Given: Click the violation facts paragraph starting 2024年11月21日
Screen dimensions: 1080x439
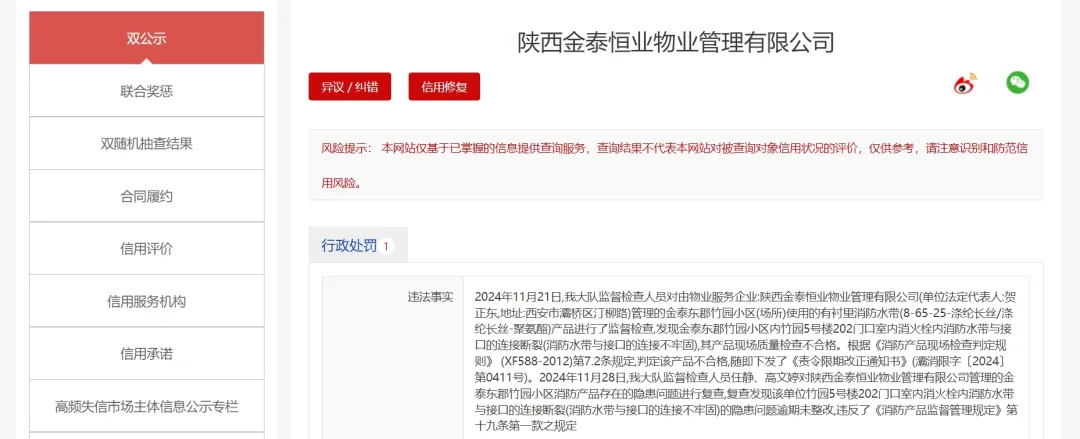Looking at the screenshot, I should [x=746, y=361].
